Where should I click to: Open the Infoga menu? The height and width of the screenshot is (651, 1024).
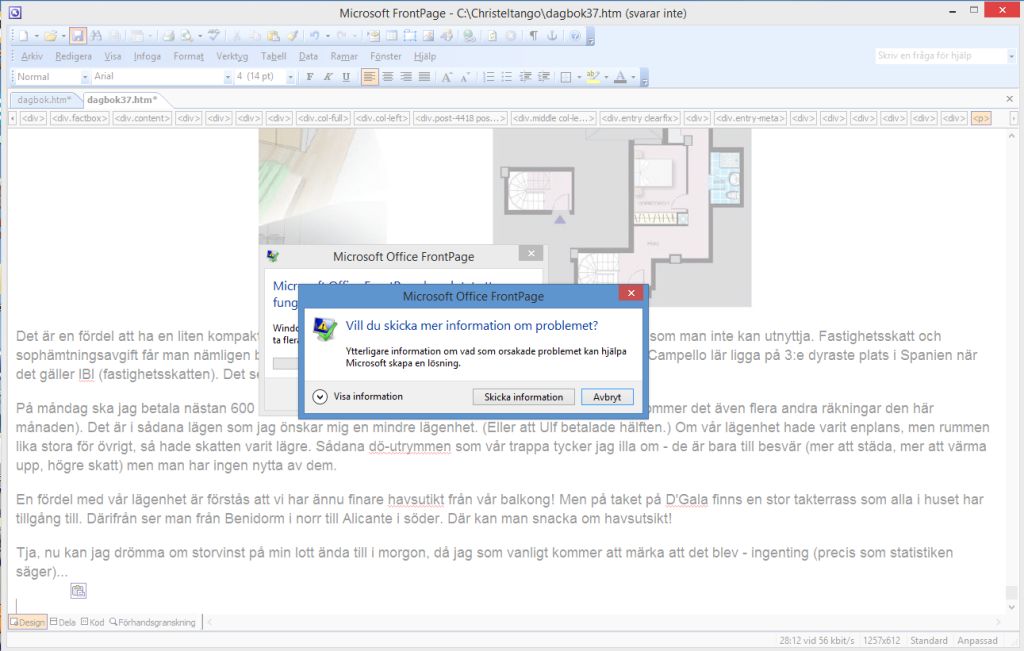[x=147, y=56]
